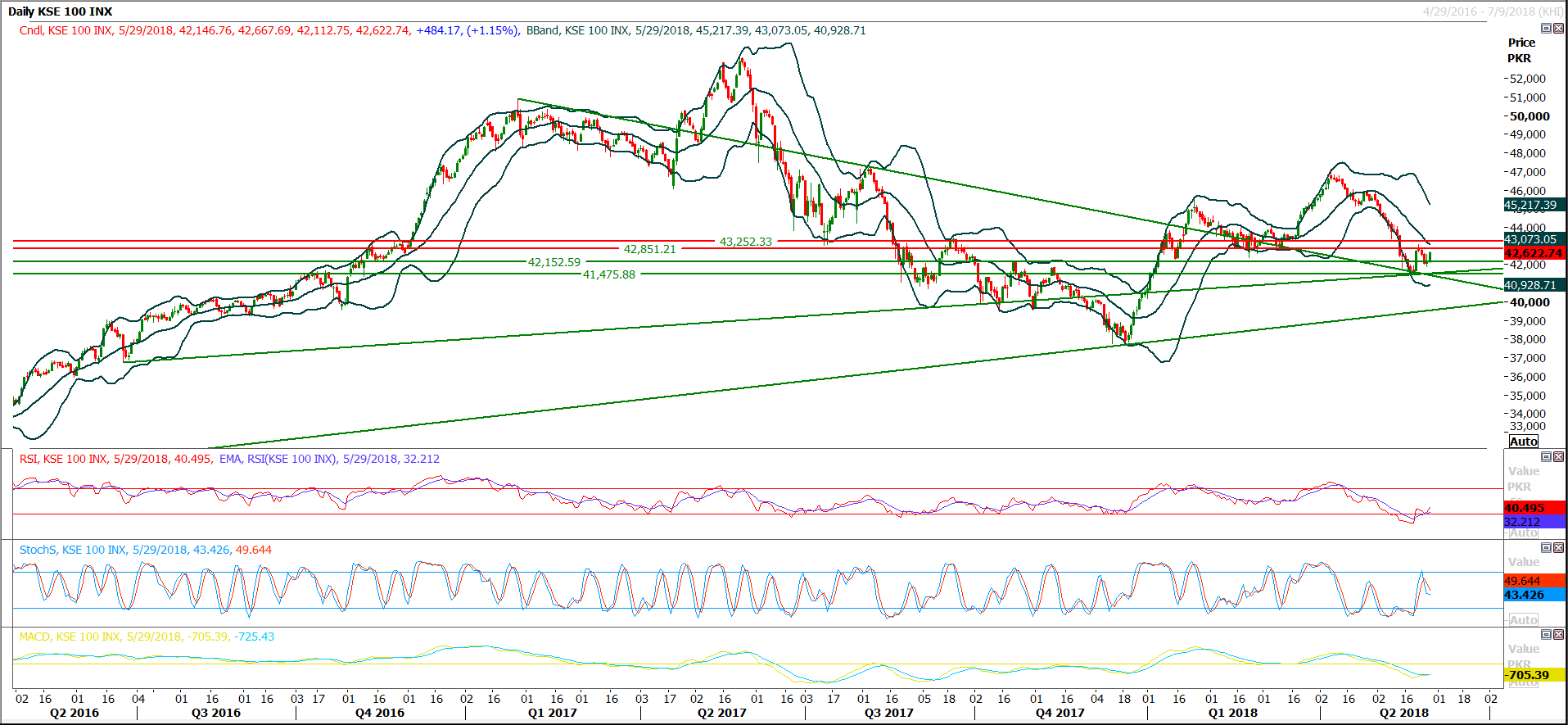Click the bold 40,000 price axis label

(x=1530, y=302)
